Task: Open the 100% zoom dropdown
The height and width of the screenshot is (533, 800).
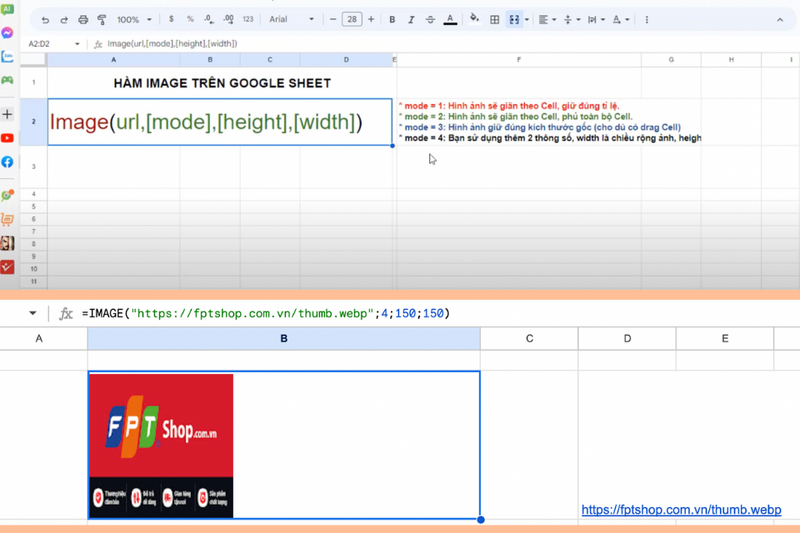Action: [134, 20]
